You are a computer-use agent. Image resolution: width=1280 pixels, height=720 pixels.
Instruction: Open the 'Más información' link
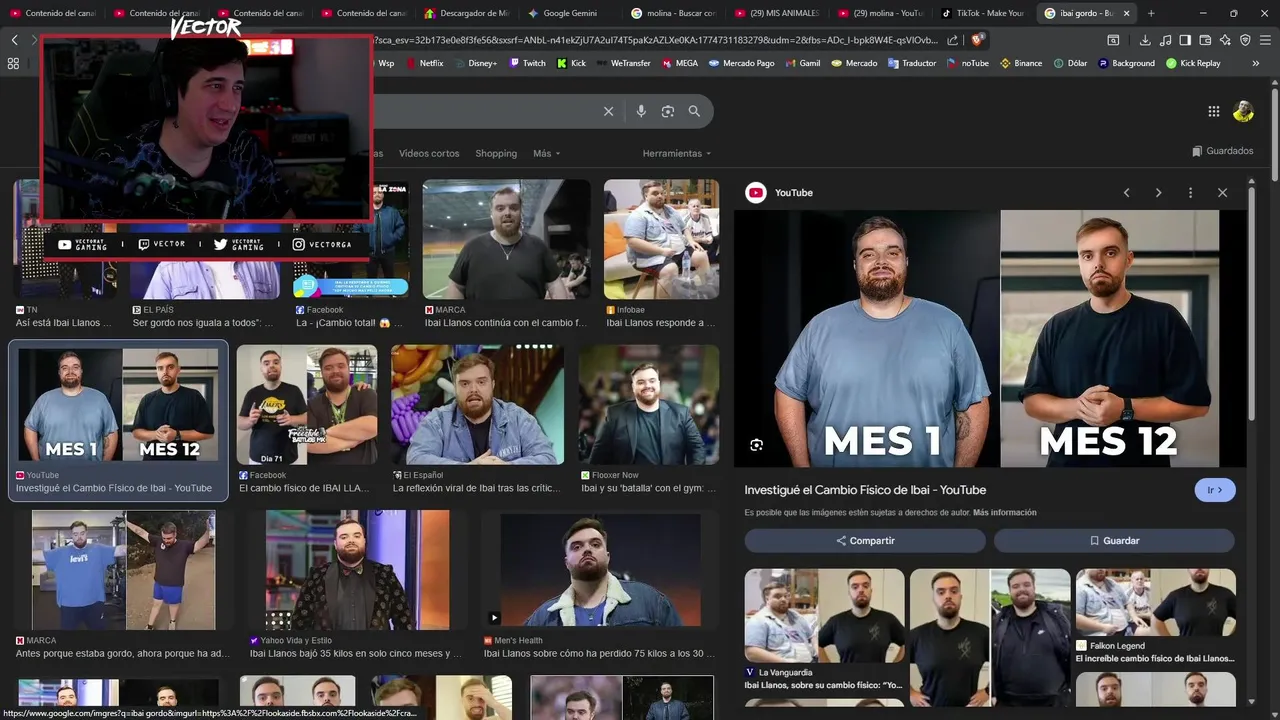coord(1004,512)
